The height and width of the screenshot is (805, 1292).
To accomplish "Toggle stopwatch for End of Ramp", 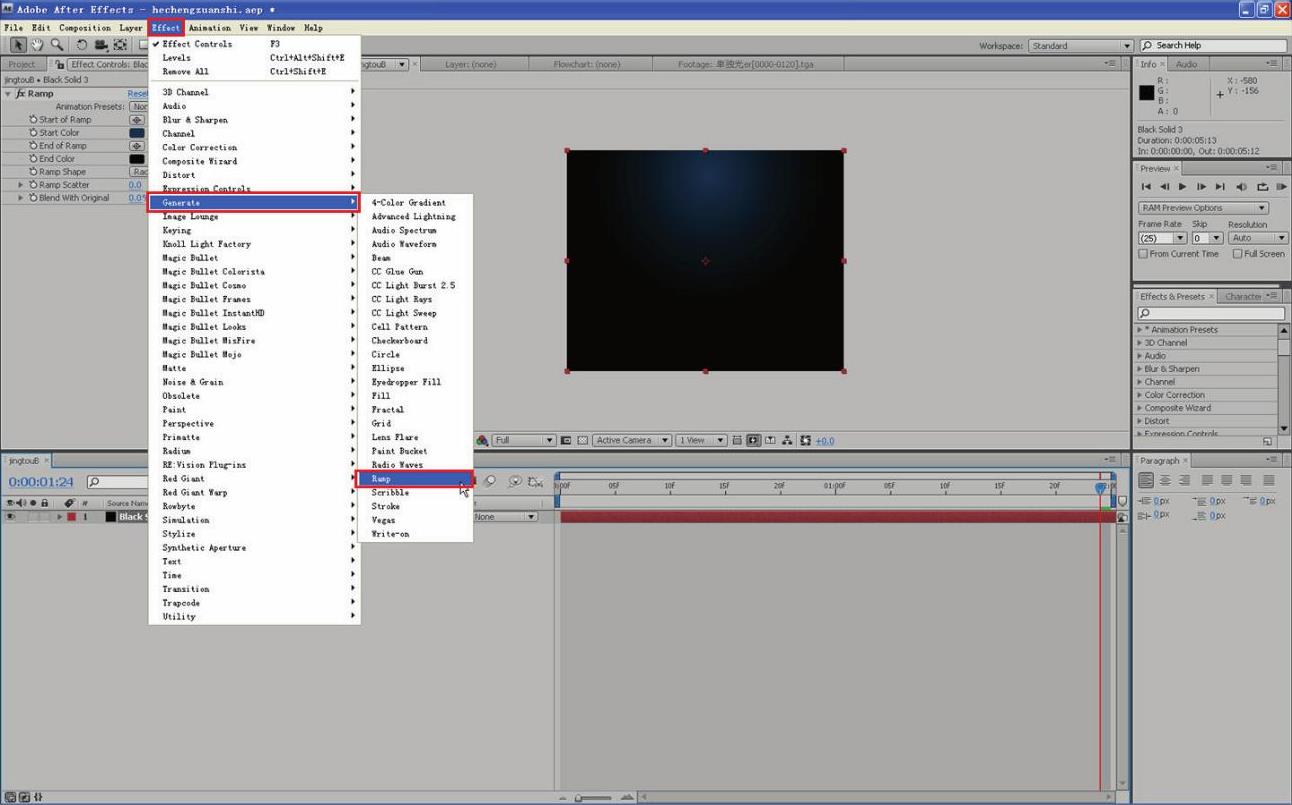I will pyautogui.click(x=33, y=146).
